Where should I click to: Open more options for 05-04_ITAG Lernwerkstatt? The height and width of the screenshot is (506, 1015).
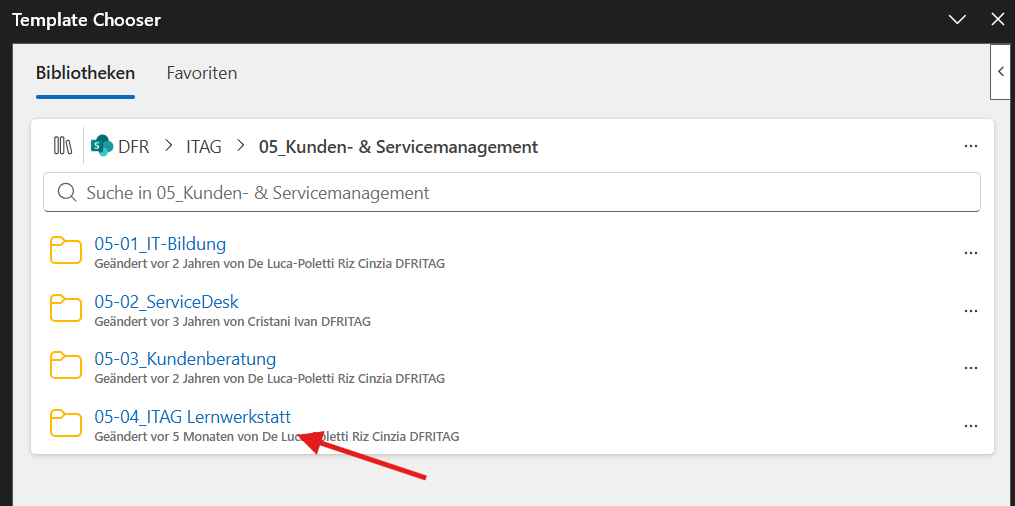click(970, 426)
